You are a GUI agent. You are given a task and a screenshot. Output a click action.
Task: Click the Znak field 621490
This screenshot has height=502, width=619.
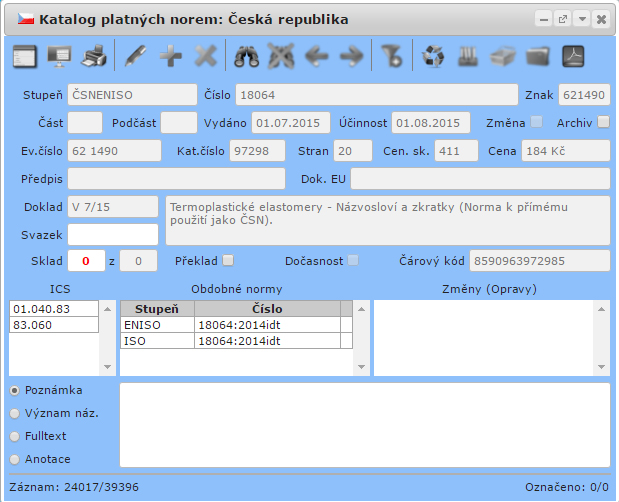[x=584, y=95]
